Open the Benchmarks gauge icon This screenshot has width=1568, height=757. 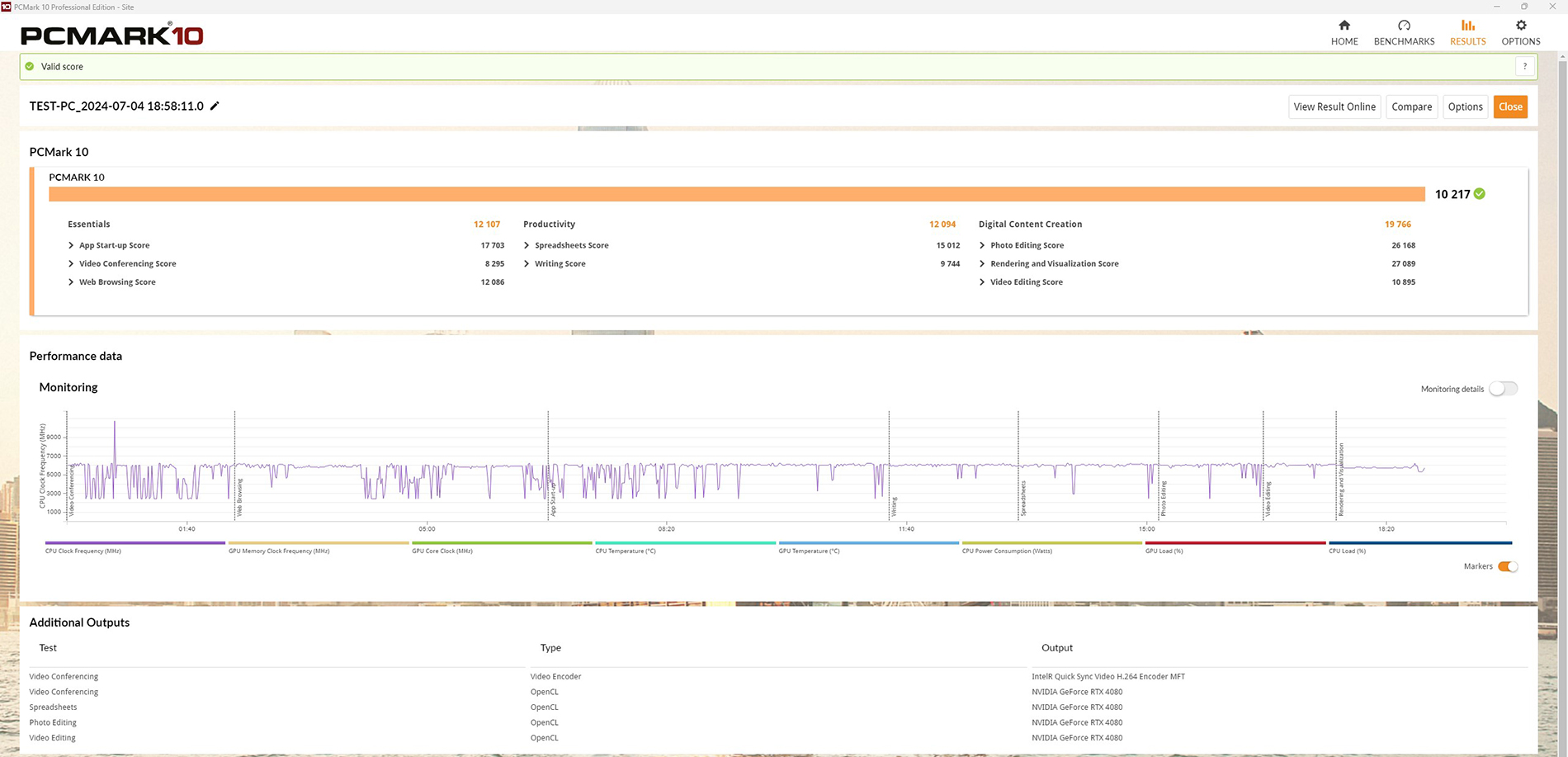click(x=1404, y=26)
